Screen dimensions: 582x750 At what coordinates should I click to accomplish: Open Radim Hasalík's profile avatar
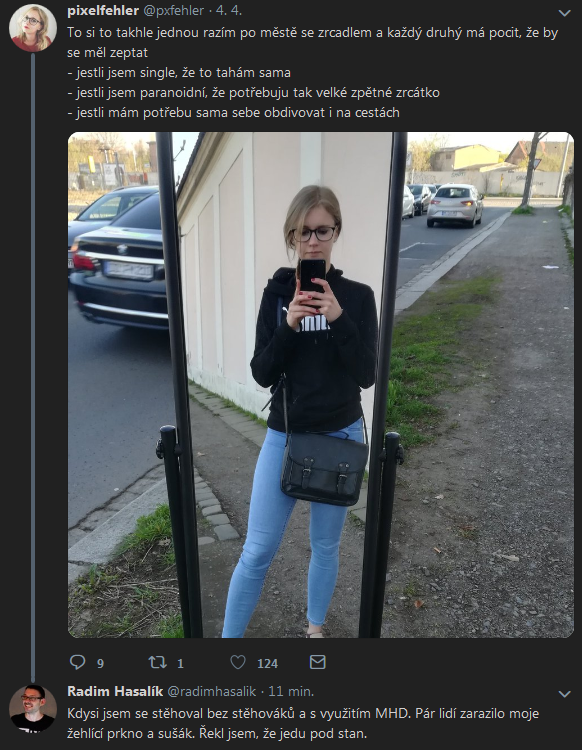pos(33,708)
